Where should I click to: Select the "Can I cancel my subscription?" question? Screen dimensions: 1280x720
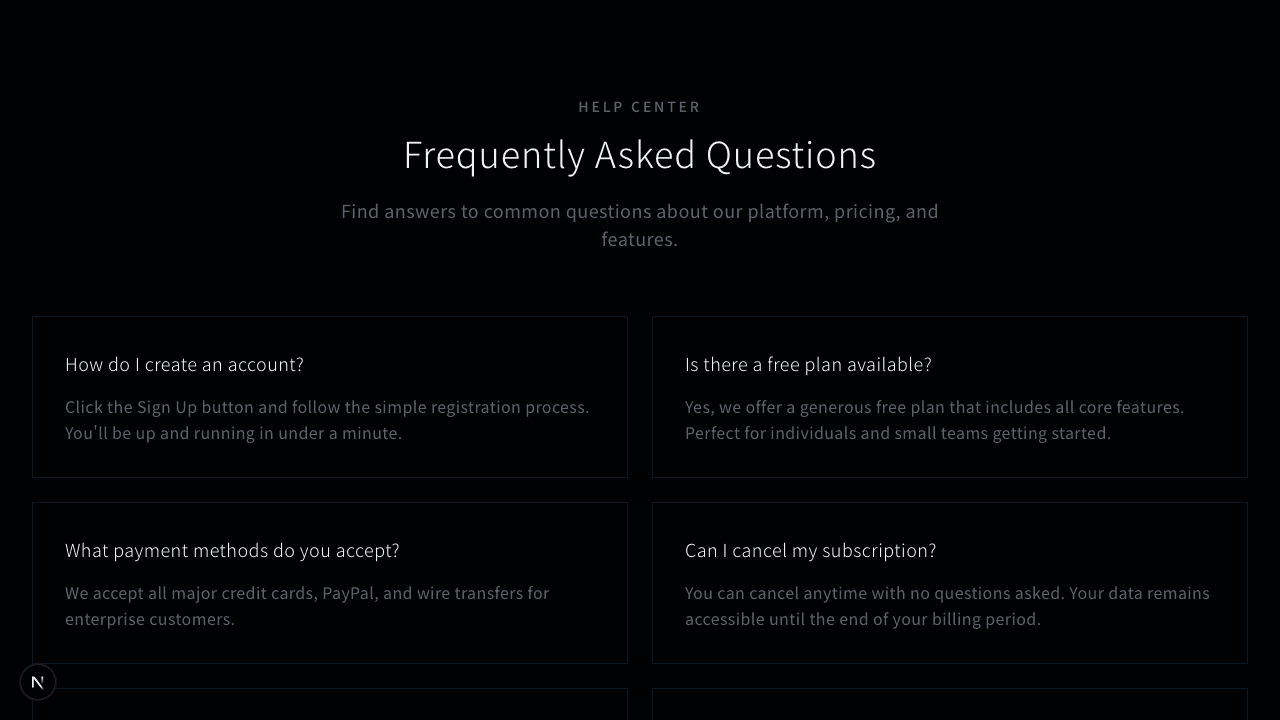(x=810, y=551)
